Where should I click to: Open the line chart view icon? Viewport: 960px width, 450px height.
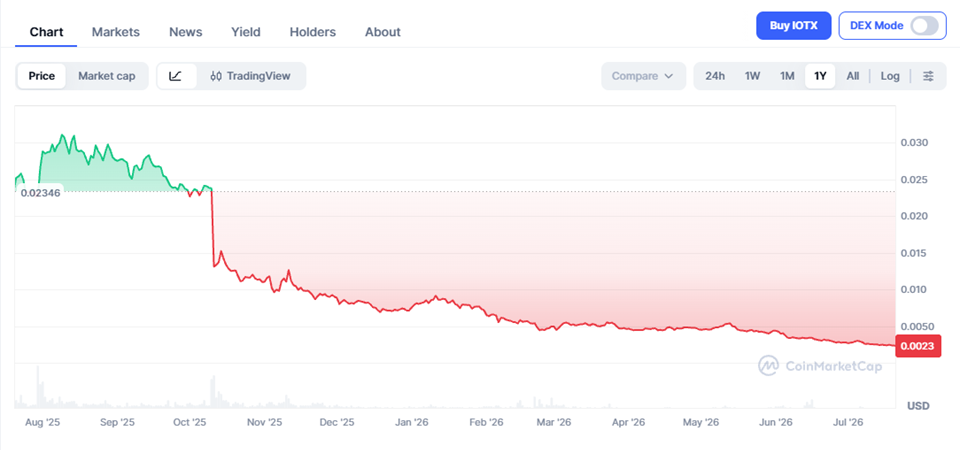pyautogui.click(x=176, y=76)
